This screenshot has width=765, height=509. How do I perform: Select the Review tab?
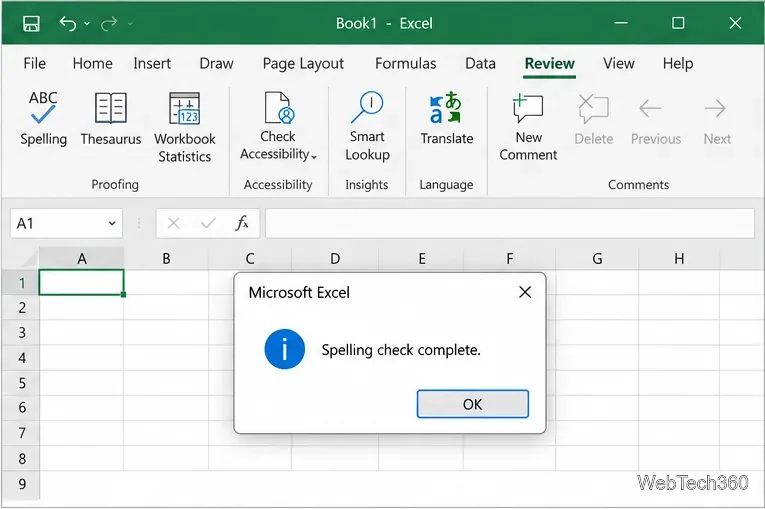549,63
